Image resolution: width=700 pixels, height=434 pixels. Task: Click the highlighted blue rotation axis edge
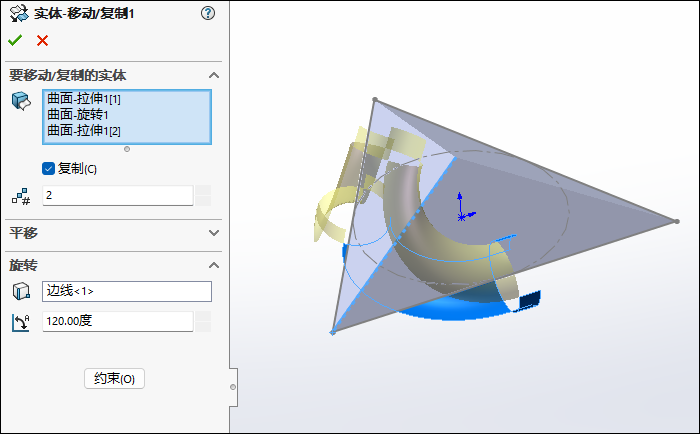pyautogui.click(x=394, y=245)
